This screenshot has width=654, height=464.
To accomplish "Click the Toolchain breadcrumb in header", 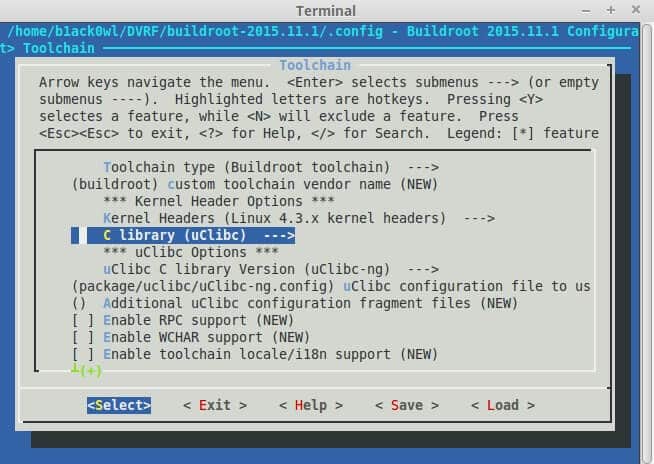I will [59, 48].
